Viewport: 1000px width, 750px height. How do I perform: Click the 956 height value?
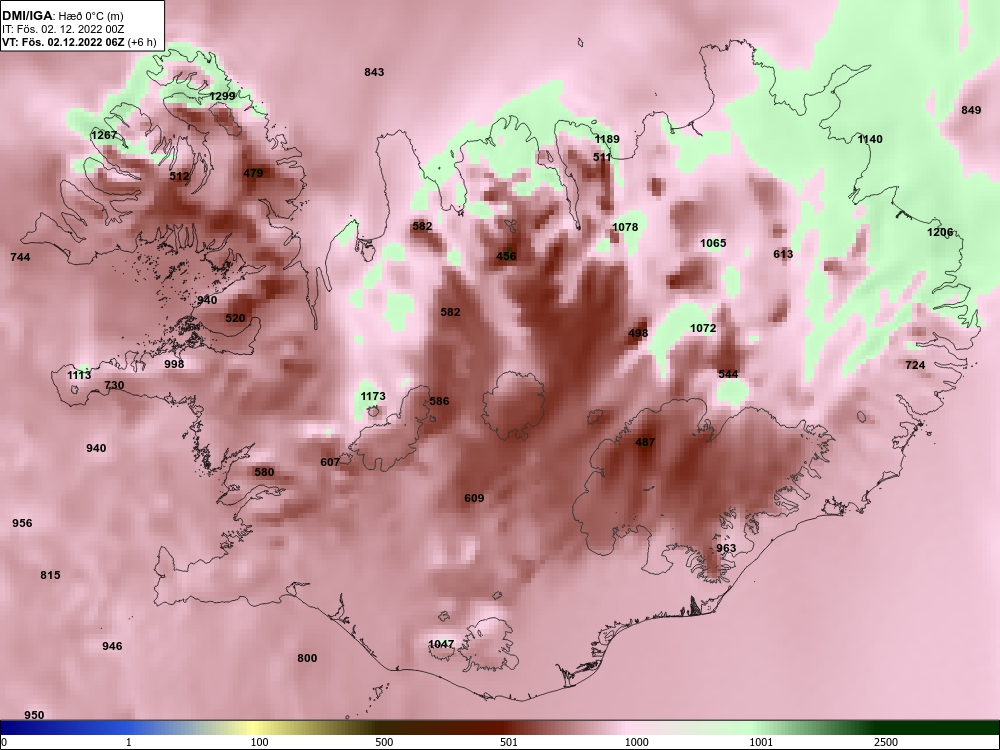22,523
